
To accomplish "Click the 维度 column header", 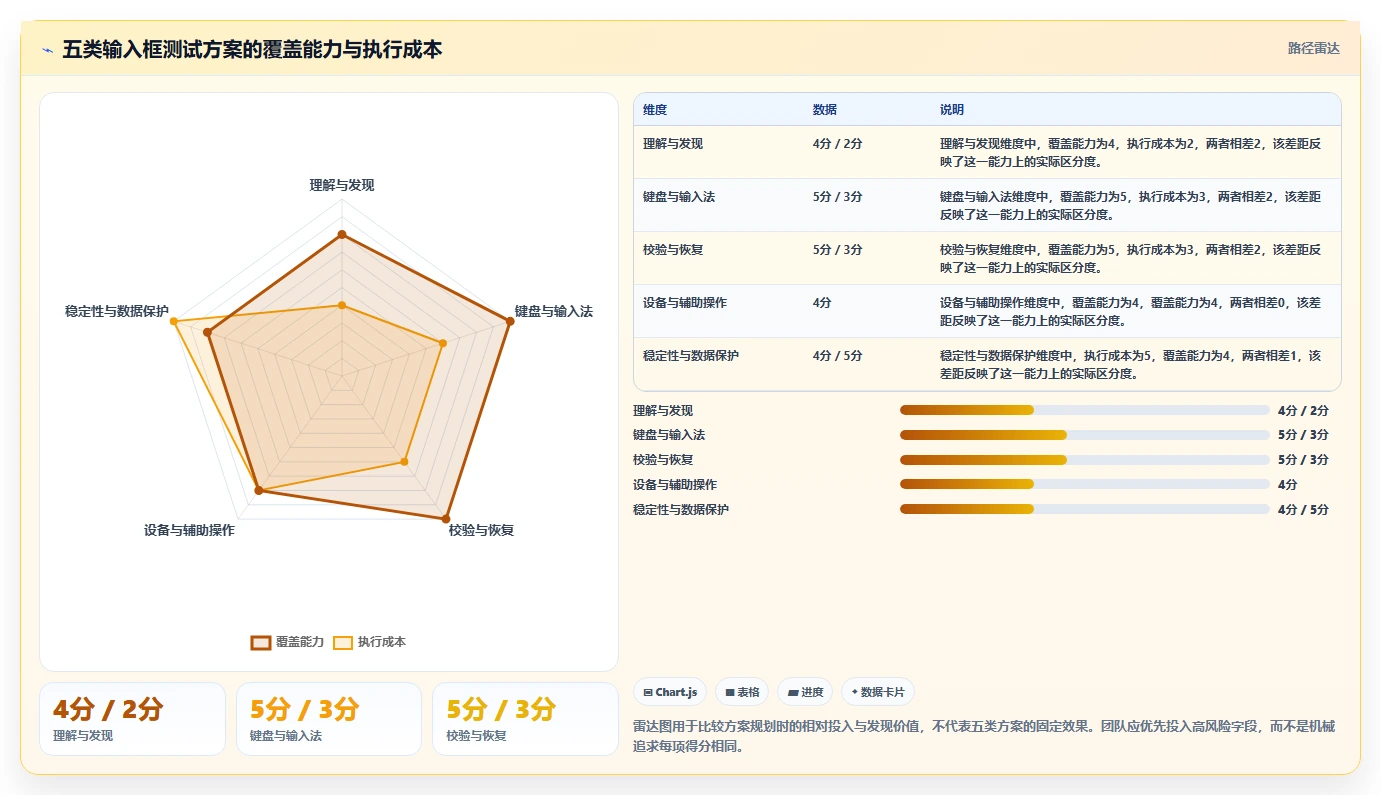I will click(655, 110).
